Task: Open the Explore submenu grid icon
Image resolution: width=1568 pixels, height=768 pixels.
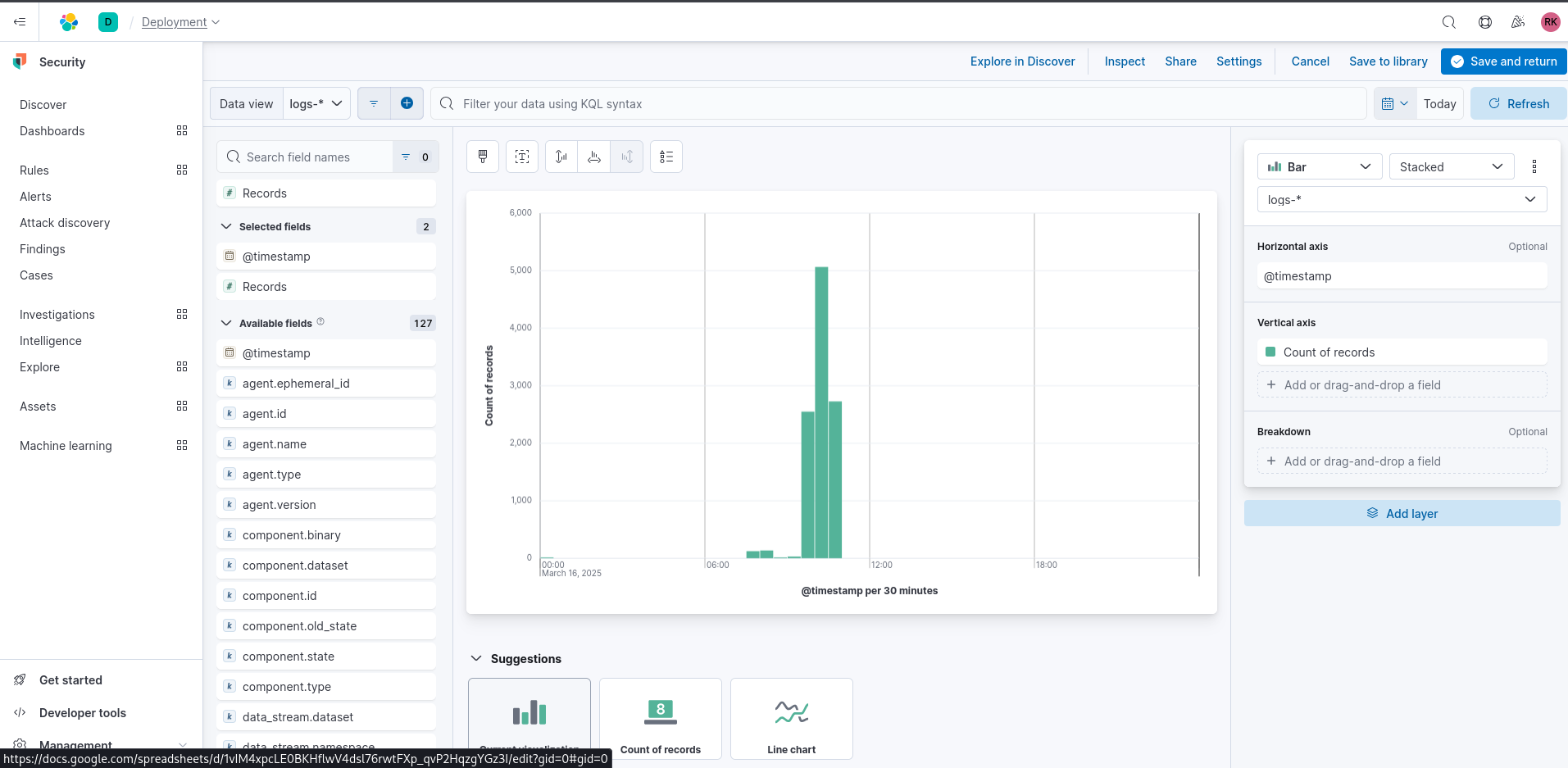Action: 182,366
